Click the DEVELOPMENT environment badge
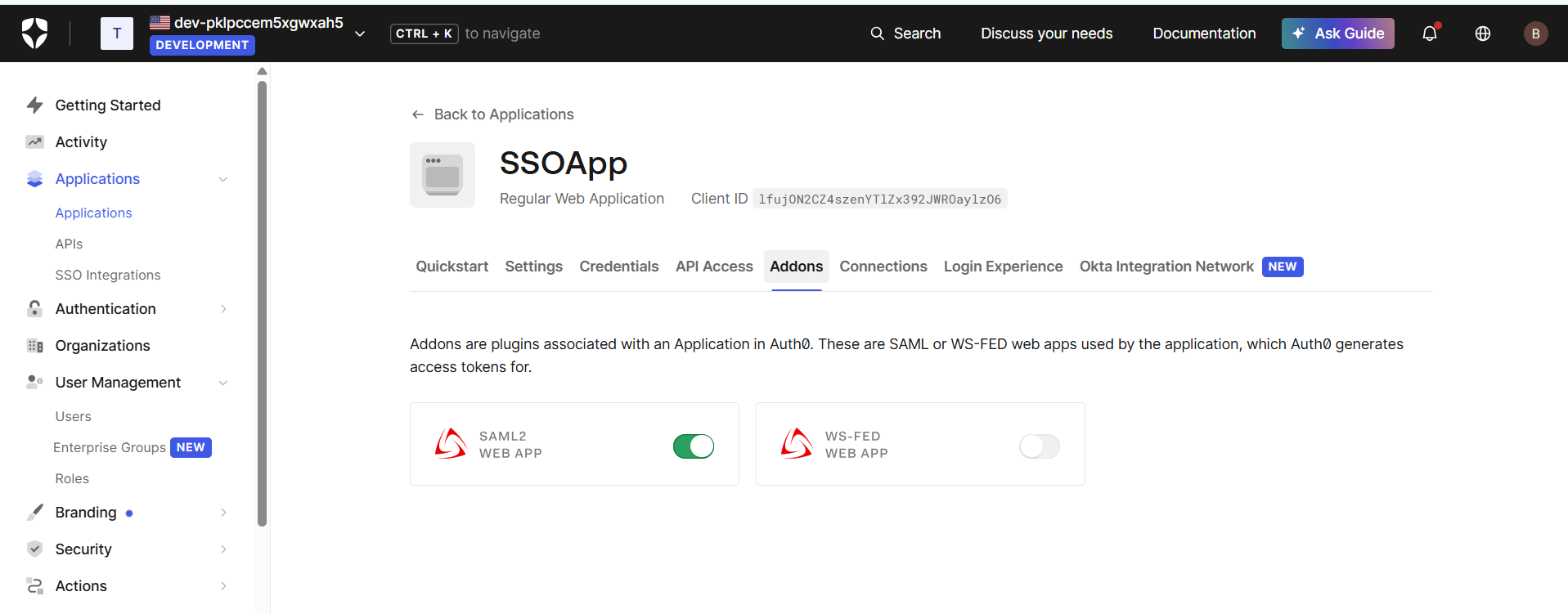 coord(202,45)
